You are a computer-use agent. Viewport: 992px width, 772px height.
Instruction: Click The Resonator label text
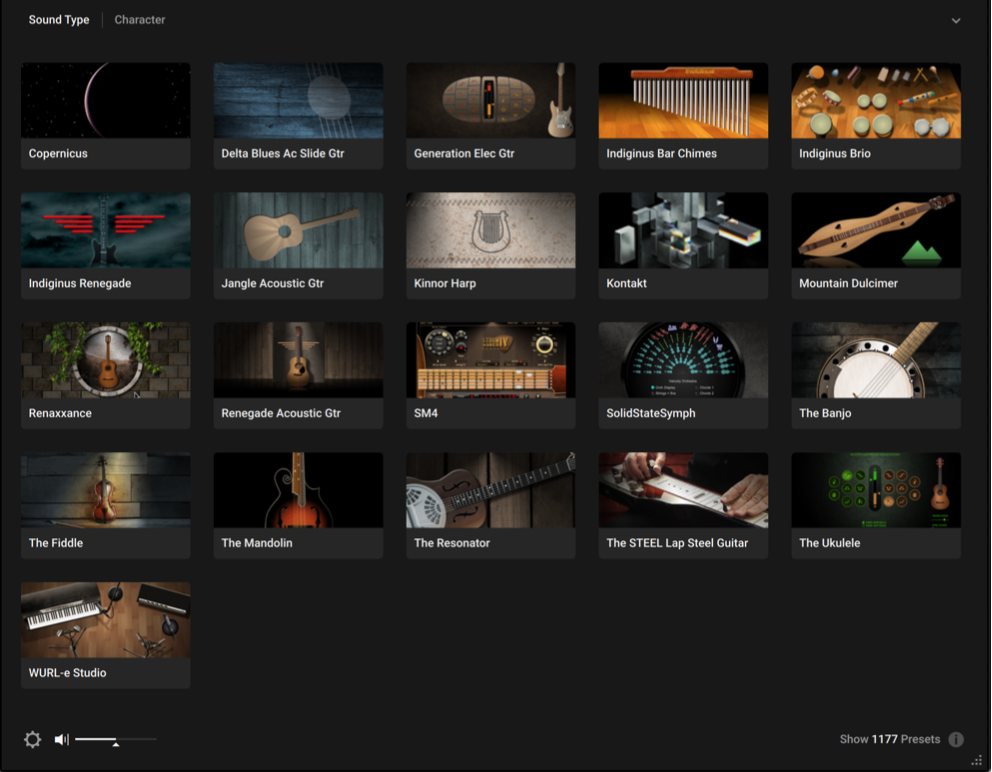452,543
